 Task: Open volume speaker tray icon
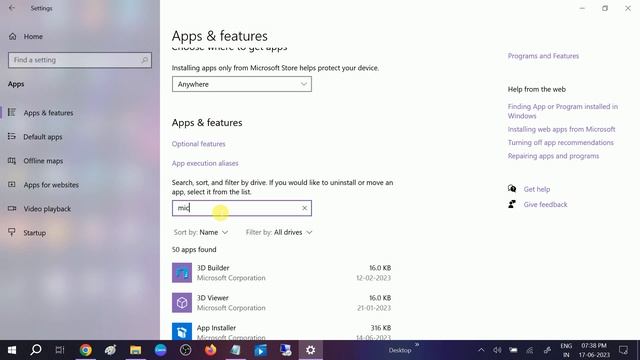[x=497, y=350]
